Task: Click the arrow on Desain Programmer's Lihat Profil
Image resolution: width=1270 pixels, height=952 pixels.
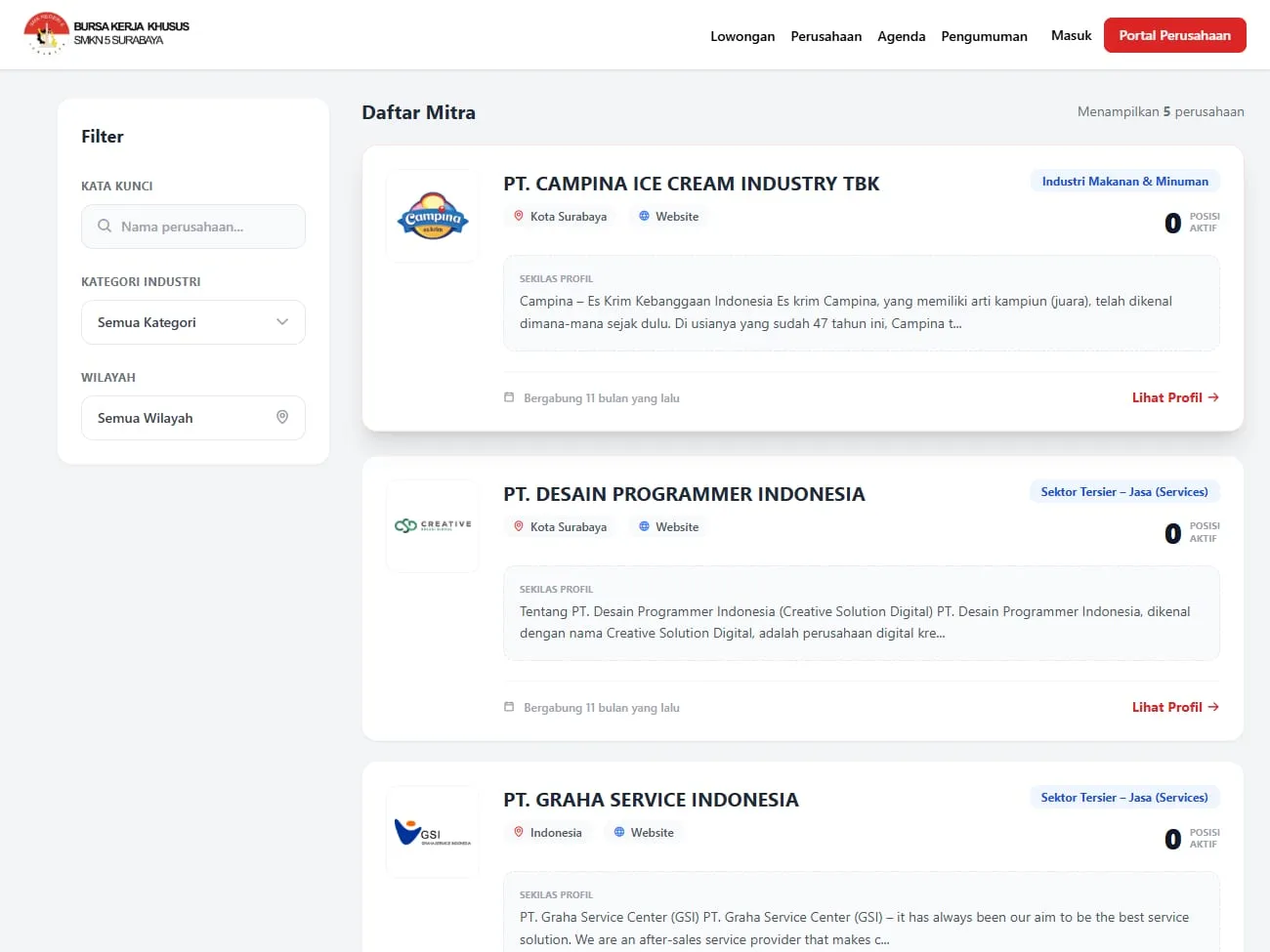Action: pos(1213,707)
